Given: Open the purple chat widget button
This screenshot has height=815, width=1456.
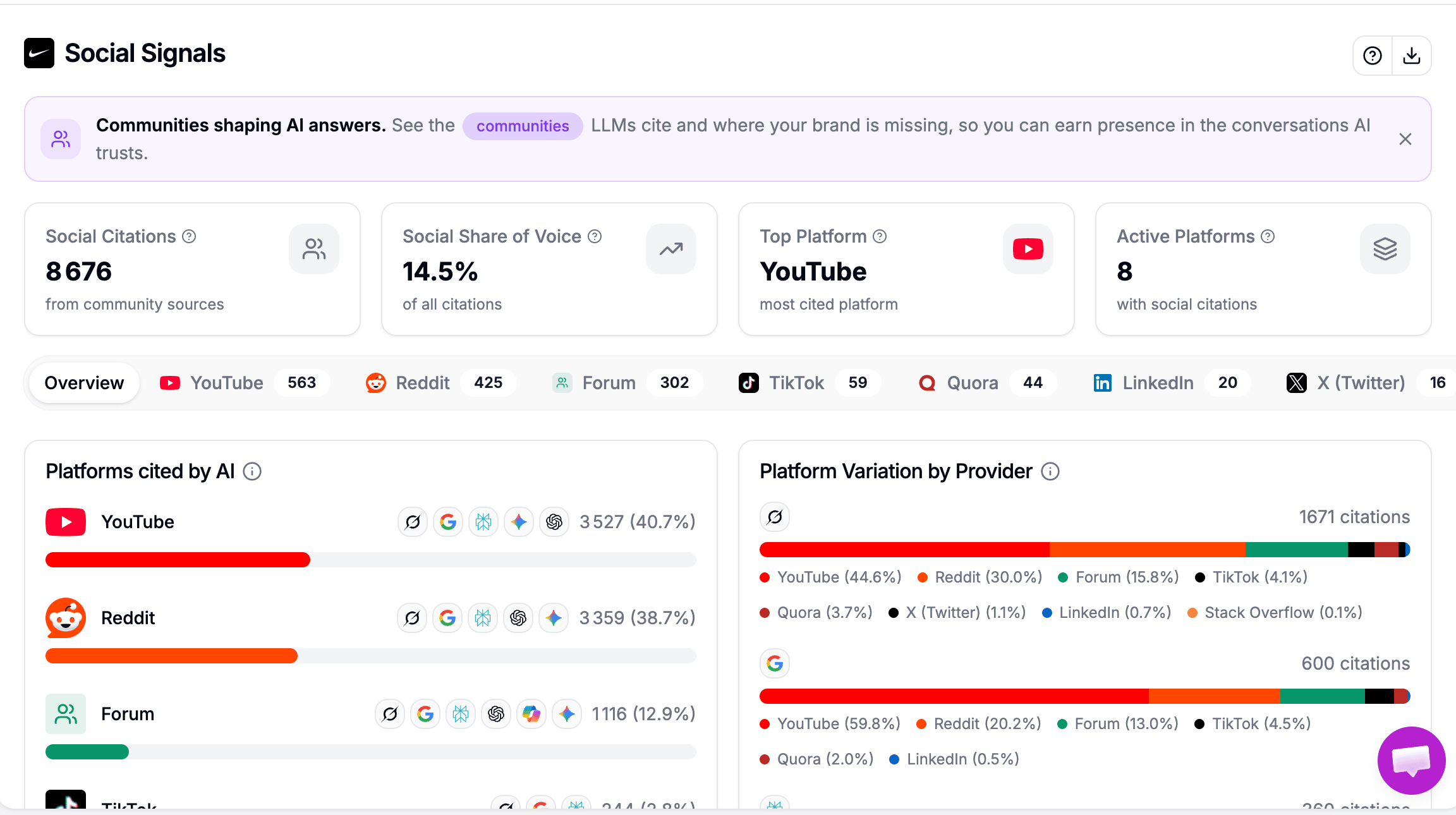Looking at the screenshot, I should 1411,760.
